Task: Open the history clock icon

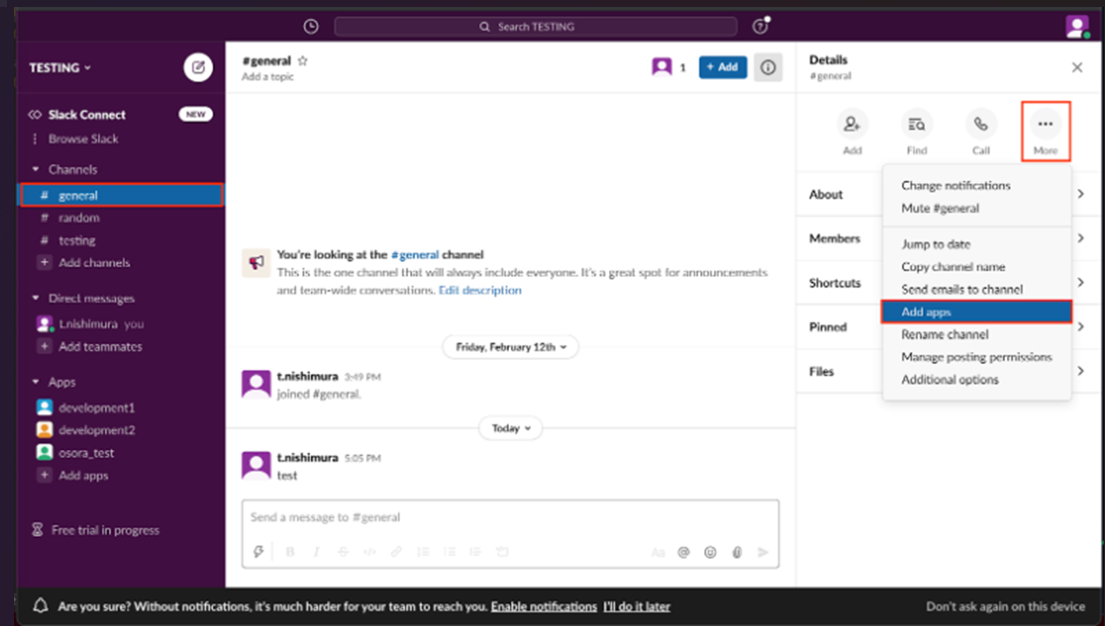Action: point(311,27)
